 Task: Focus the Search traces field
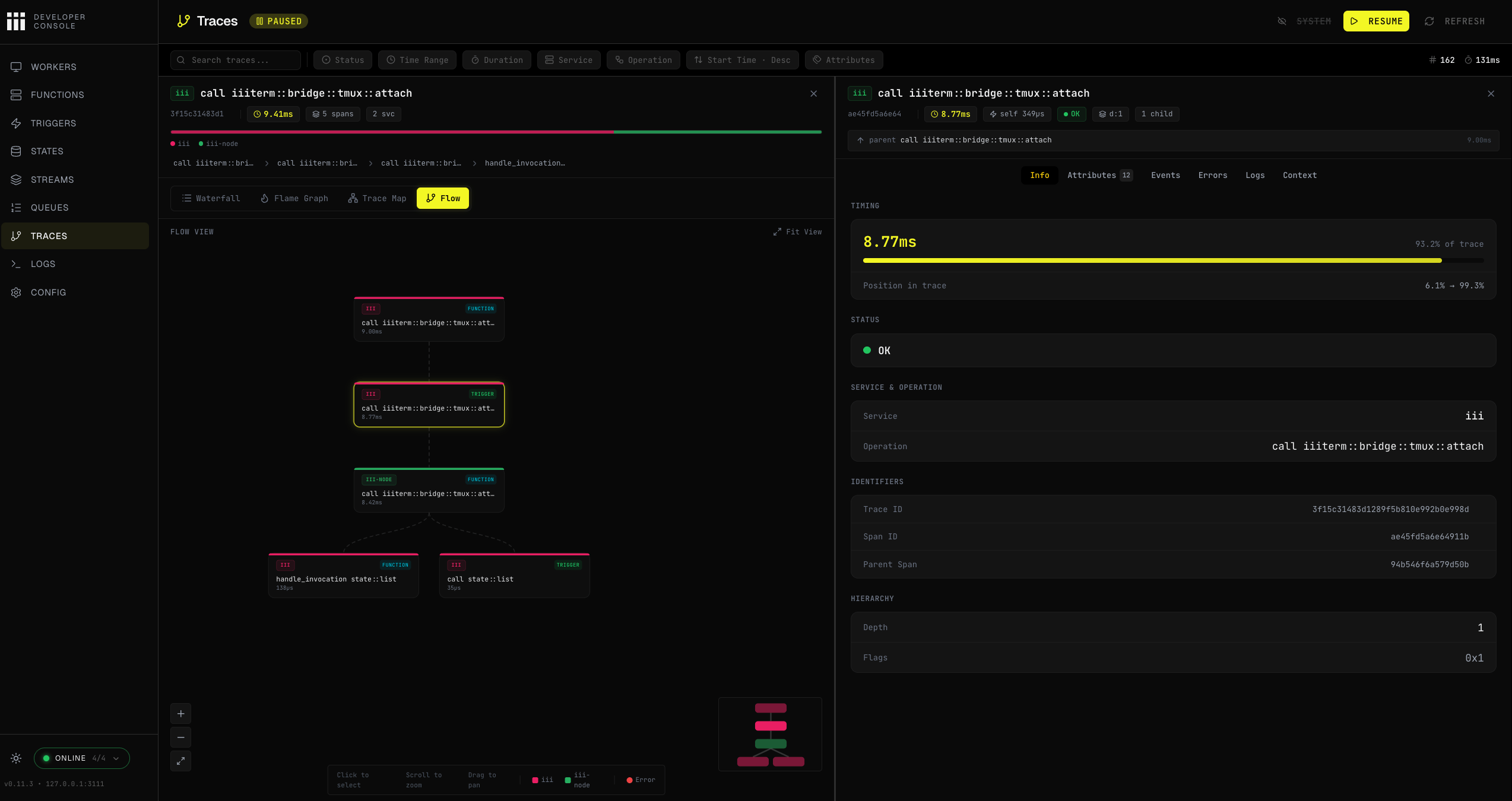coord(236,60)
